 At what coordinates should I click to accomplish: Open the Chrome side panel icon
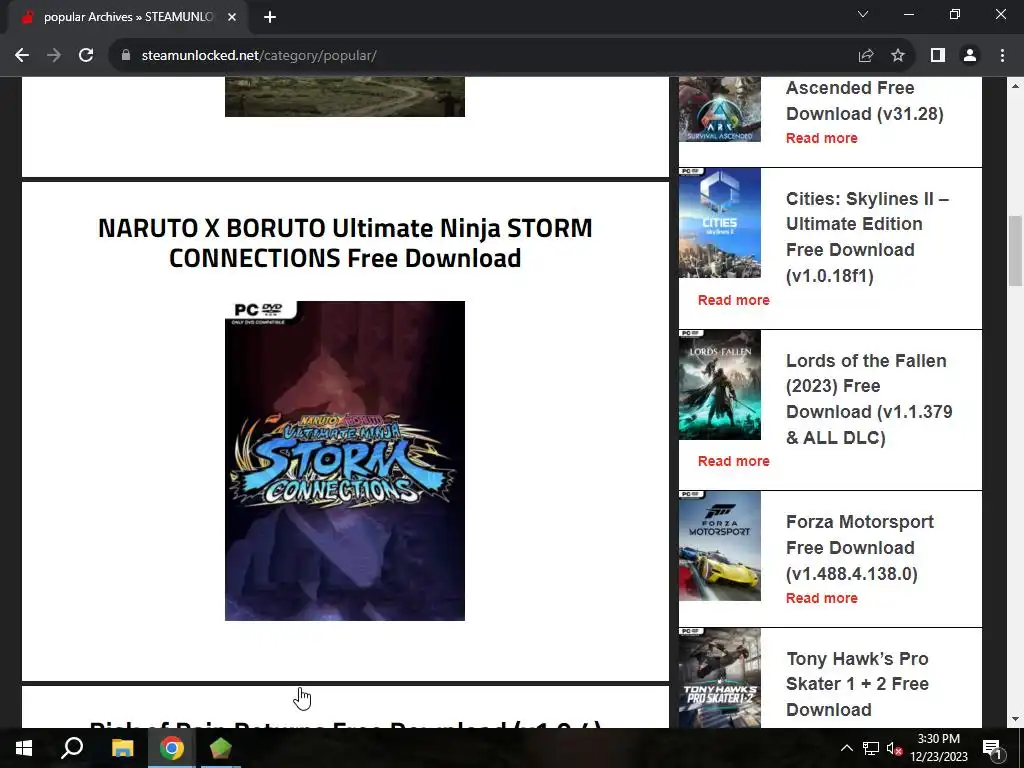(938, 56)
